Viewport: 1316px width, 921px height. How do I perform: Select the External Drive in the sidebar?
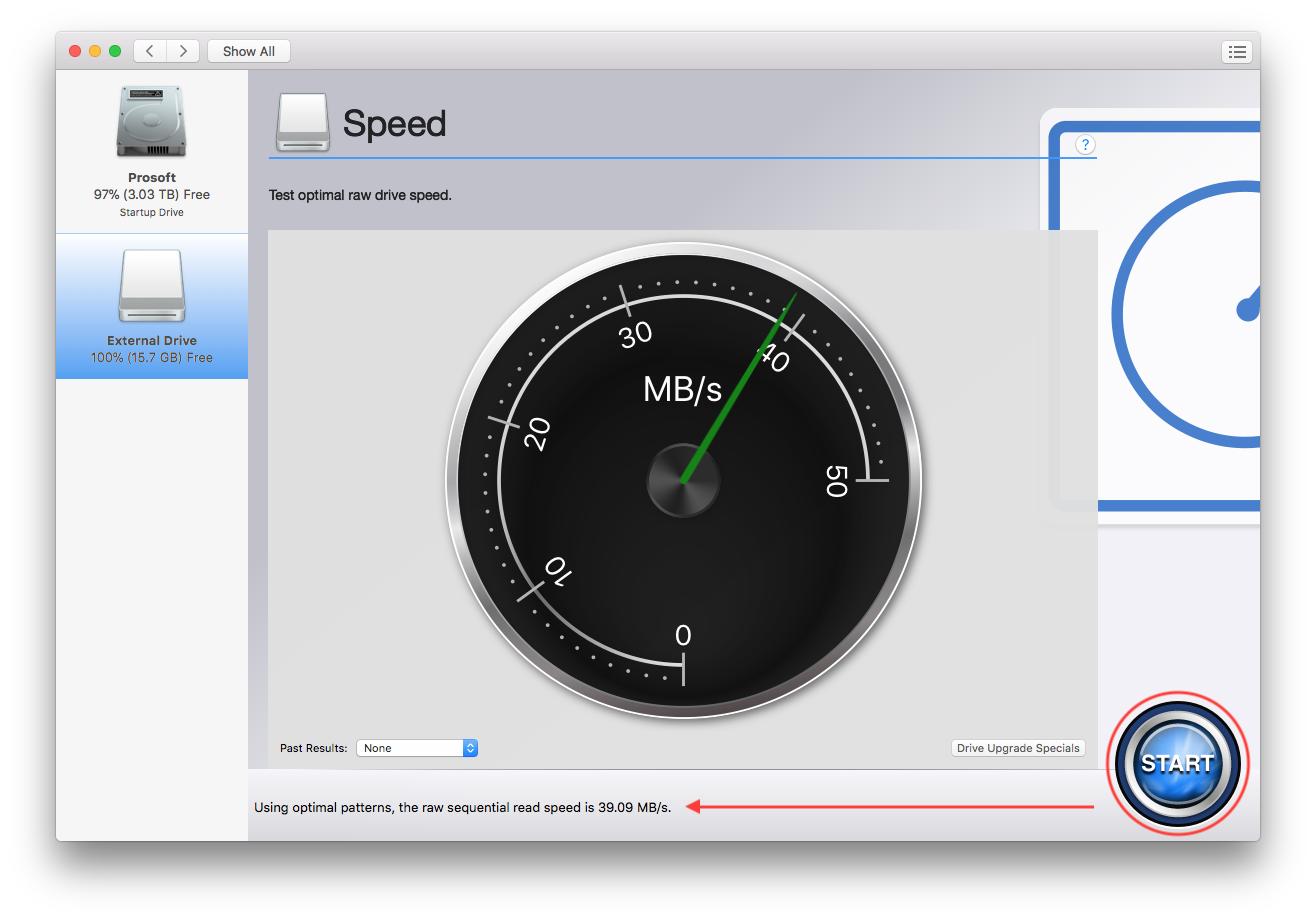pyautogui.click(x=151, y=307)
